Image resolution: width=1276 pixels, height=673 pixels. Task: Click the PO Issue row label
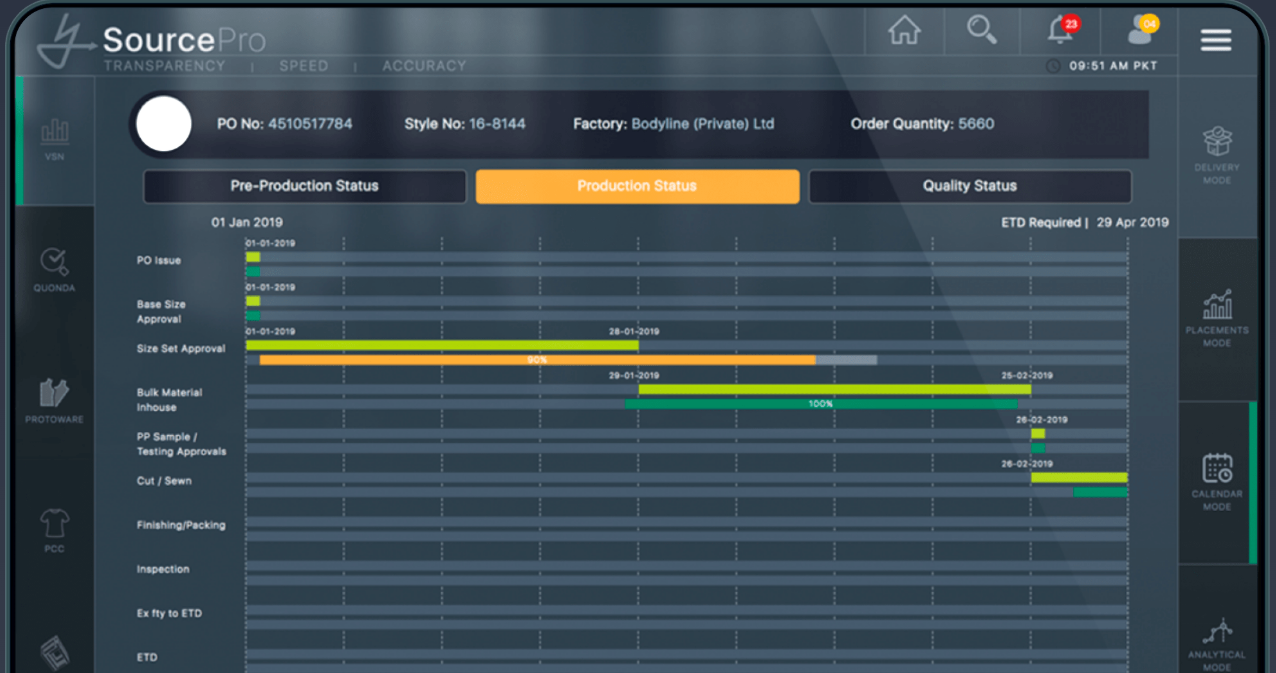[159, 261]
